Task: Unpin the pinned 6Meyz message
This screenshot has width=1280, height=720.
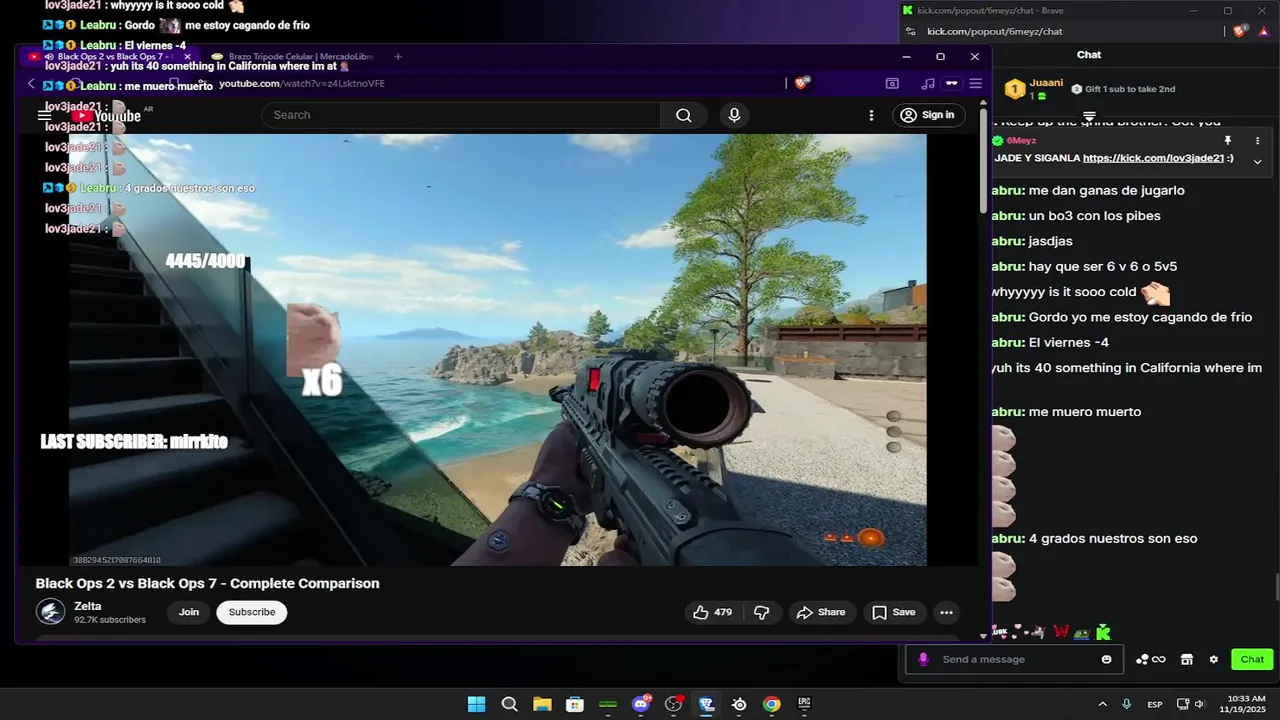Action: (1228, 141)
